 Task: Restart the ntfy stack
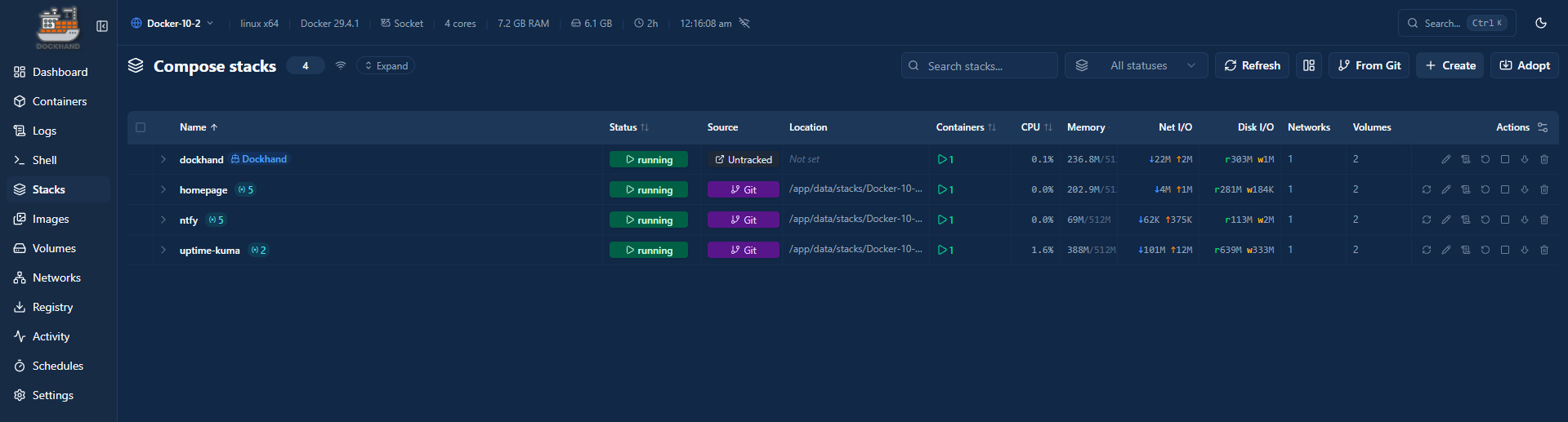1485,220
